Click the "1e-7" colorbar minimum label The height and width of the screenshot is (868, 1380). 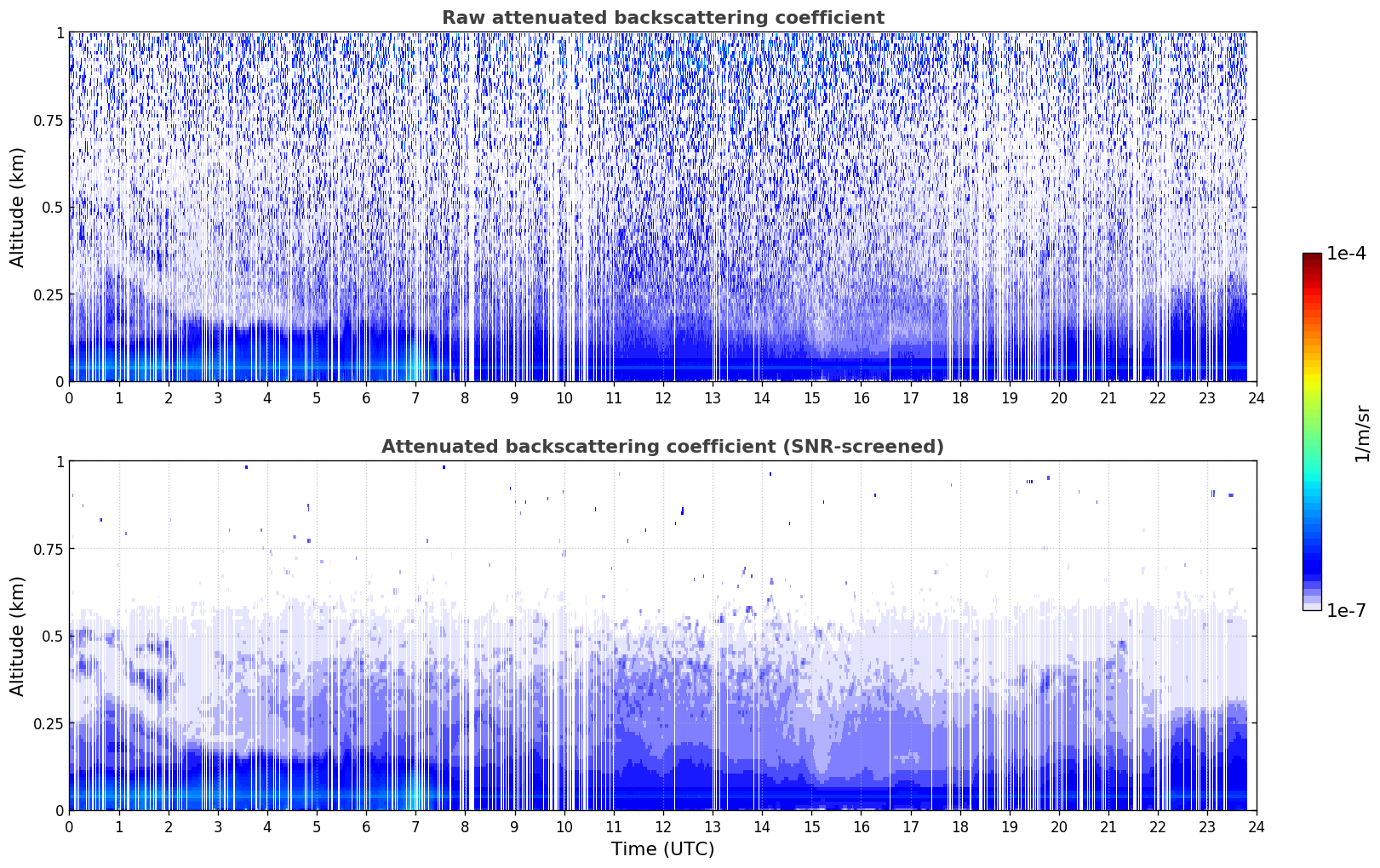[x=1347, y=611]
